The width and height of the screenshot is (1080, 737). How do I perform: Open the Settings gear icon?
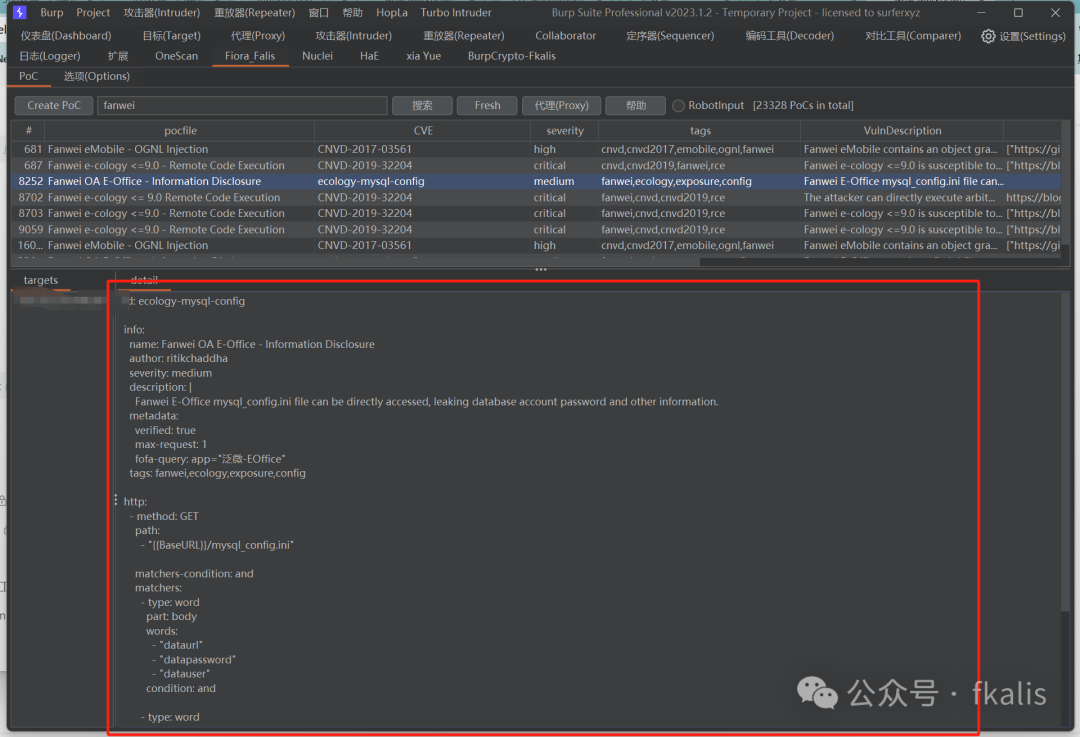pos(988,36)
